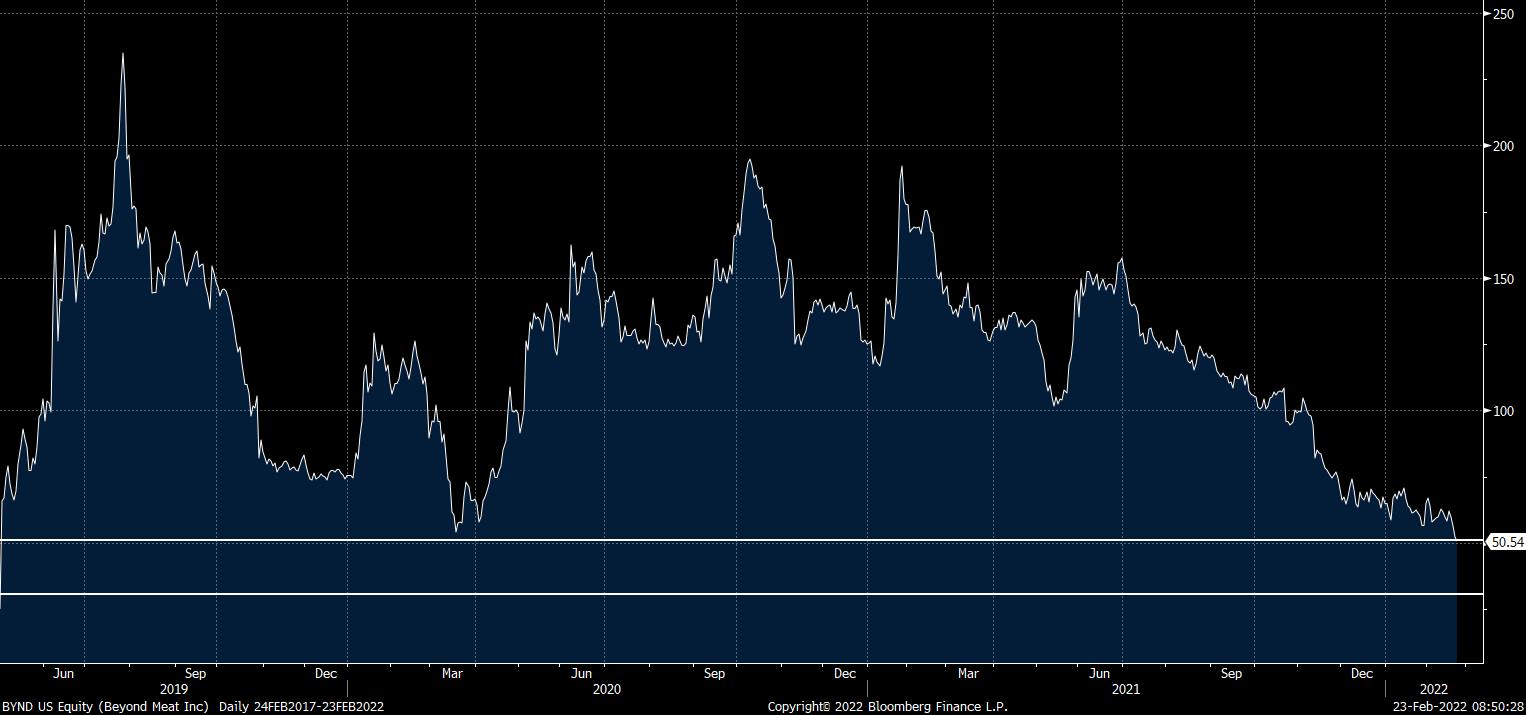
Task: Click the 2022 year label
Action: point(1434,690)
